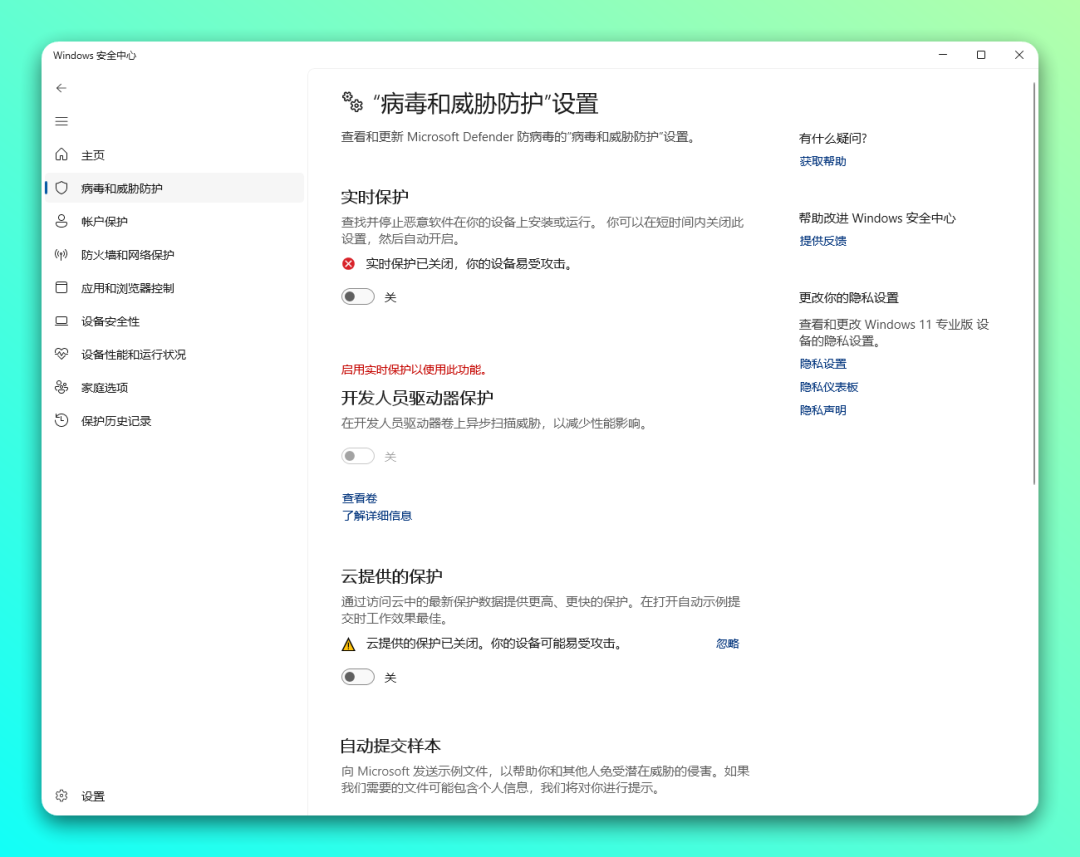Click the back arrow icon
This screenshot has width=1080, height=857.
point(61,88)
